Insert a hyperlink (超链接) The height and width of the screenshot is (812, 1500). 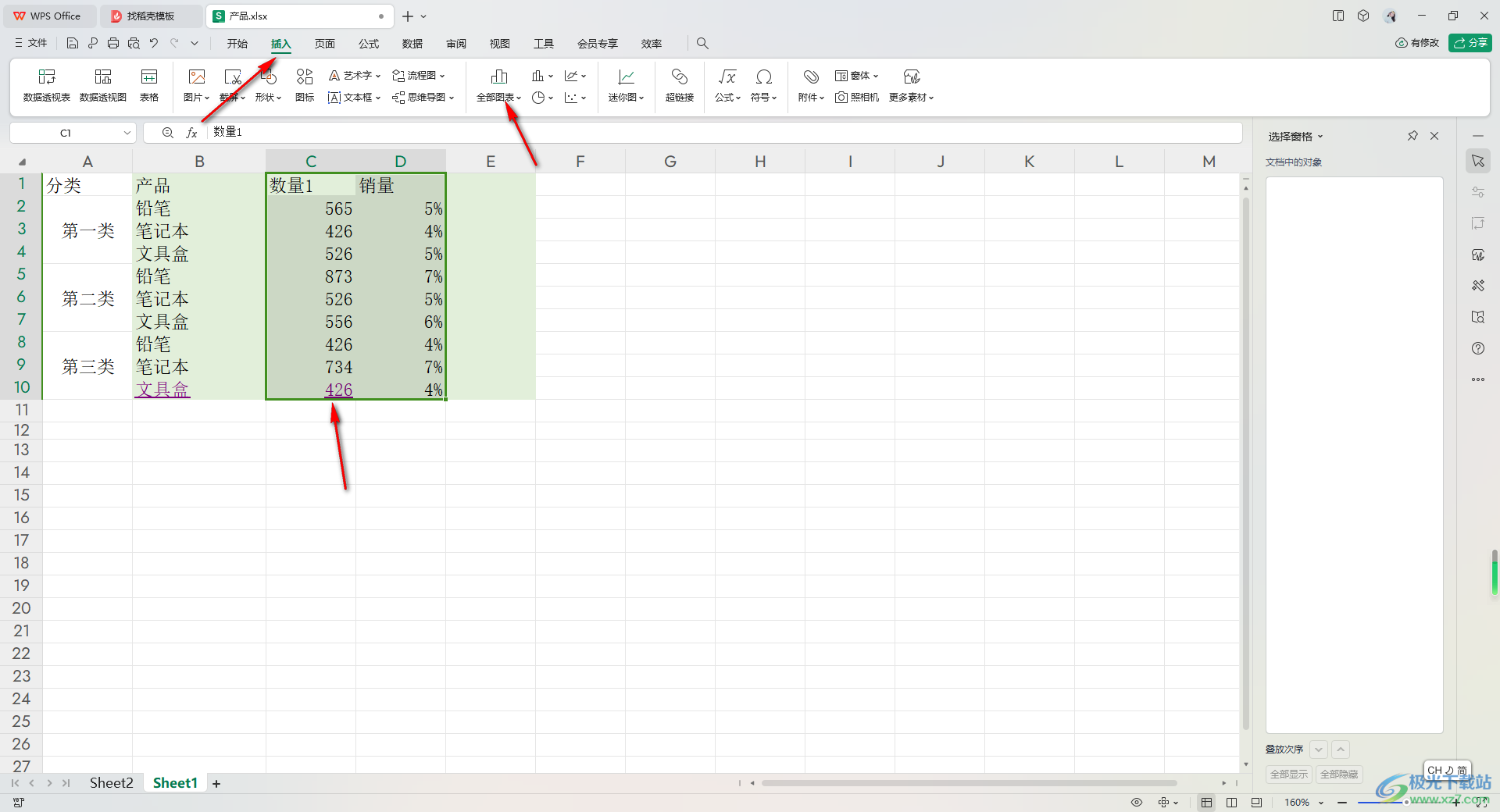point(680,85)
